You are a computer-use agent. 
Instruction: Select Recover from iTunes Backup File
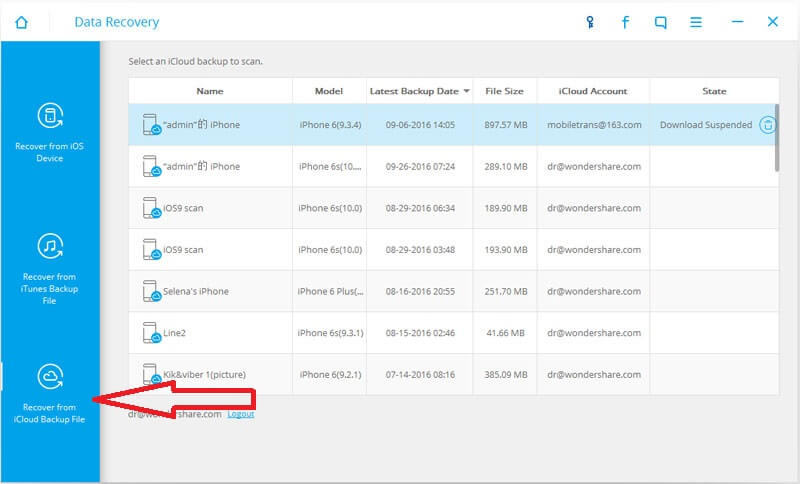coord(49,268)
